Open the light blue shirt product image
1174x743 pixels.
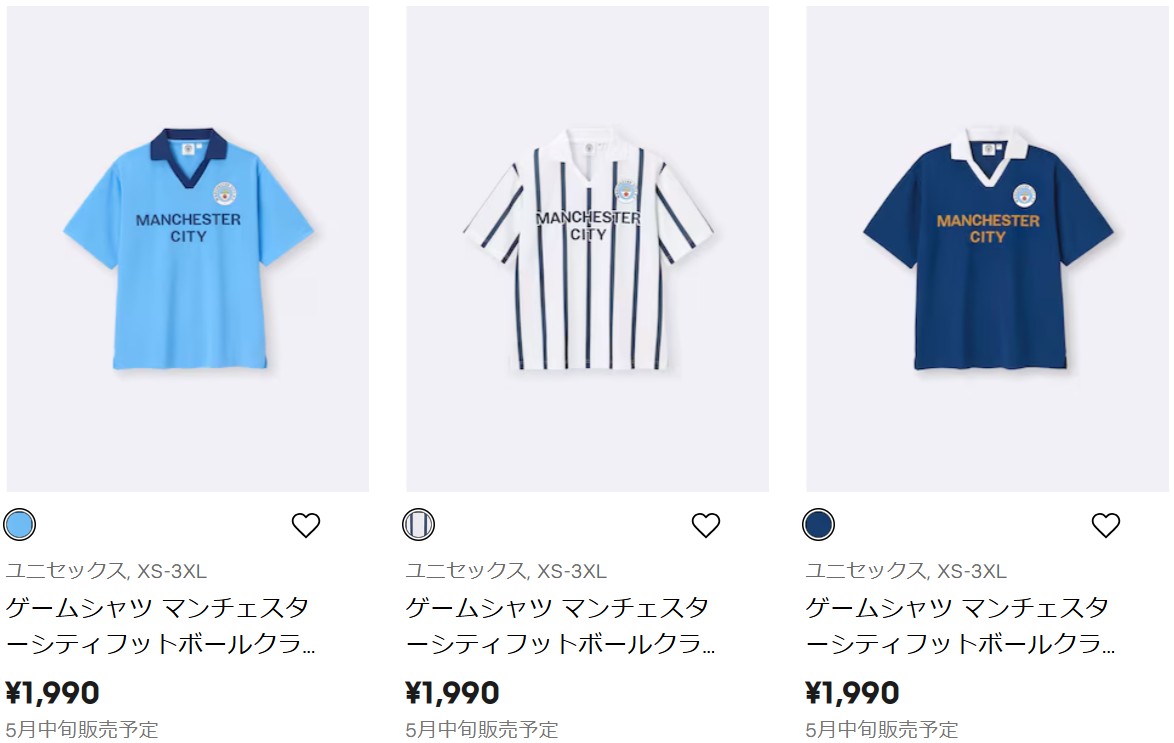tap(188, 249)
